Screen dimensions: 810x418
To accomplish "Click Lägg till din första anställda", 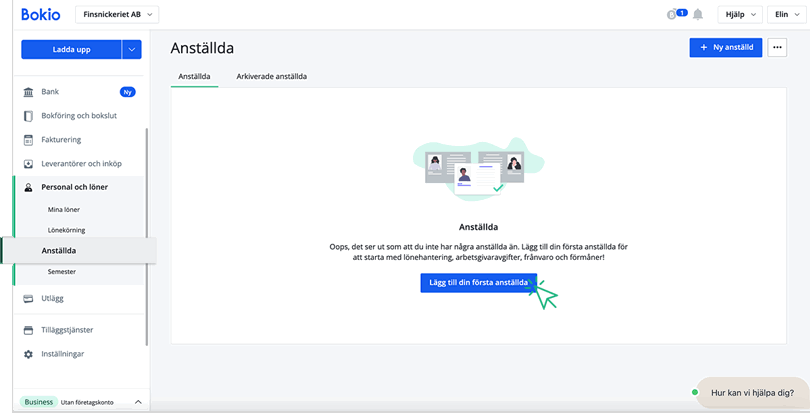I will click(478, 283).
